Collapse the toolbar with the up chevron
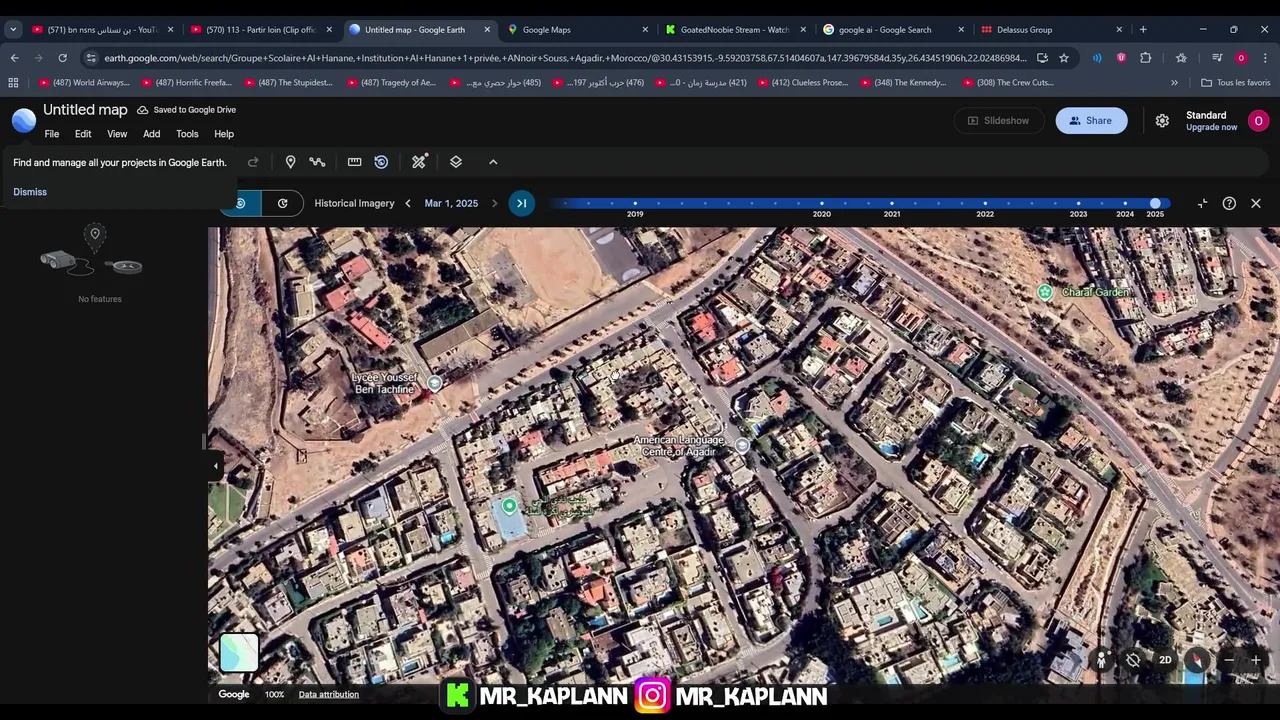This screenshot has width=1280, height=720. [493, 162]
